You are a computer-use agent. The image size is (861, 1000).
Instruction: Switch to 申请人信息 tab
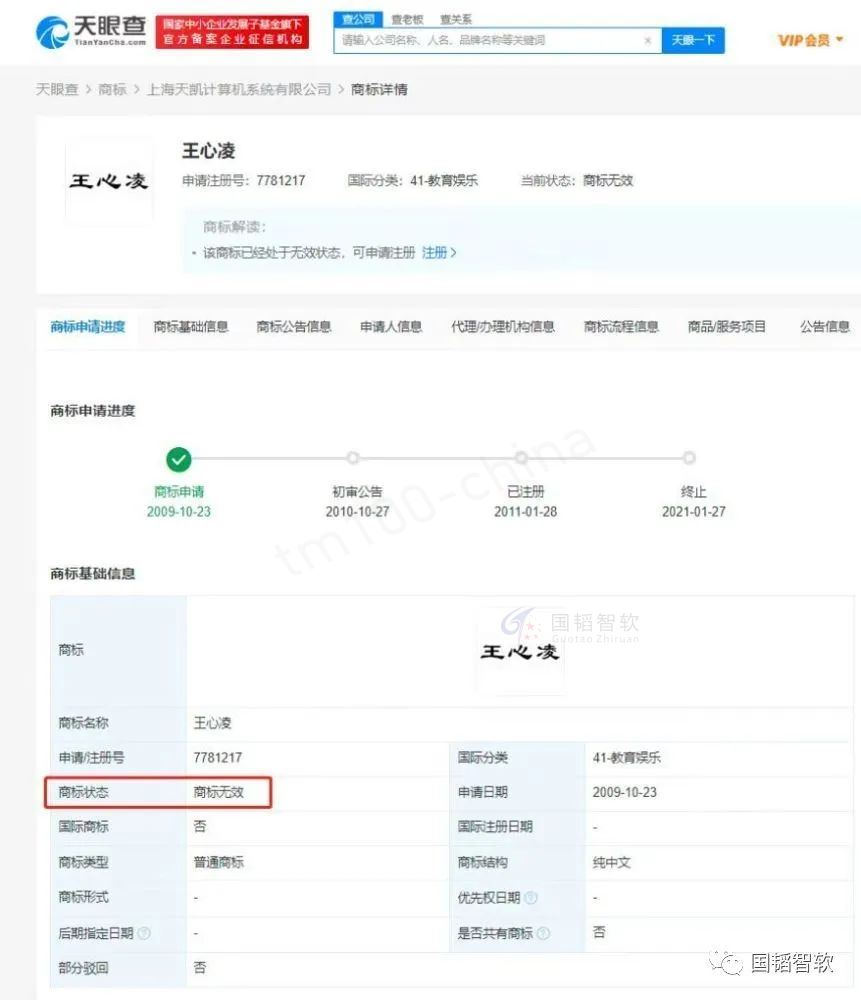click(391, 327)
